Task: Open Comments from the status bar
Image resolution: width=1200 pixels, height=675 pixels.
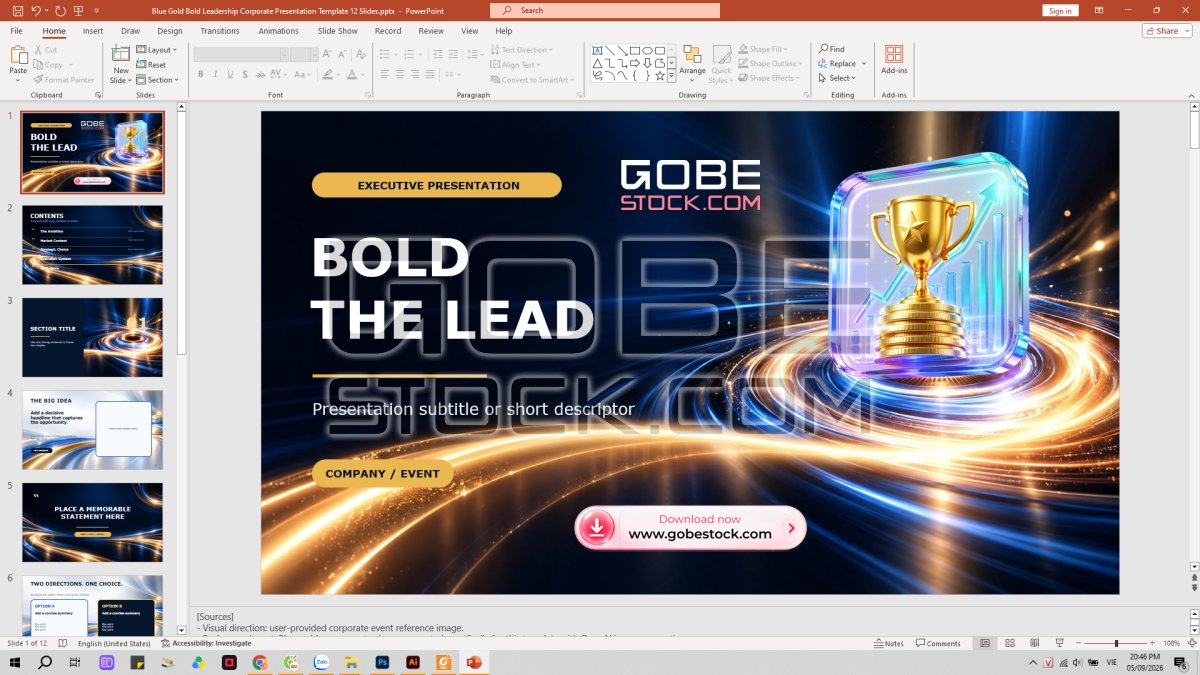Action: [x=937, y=643]
